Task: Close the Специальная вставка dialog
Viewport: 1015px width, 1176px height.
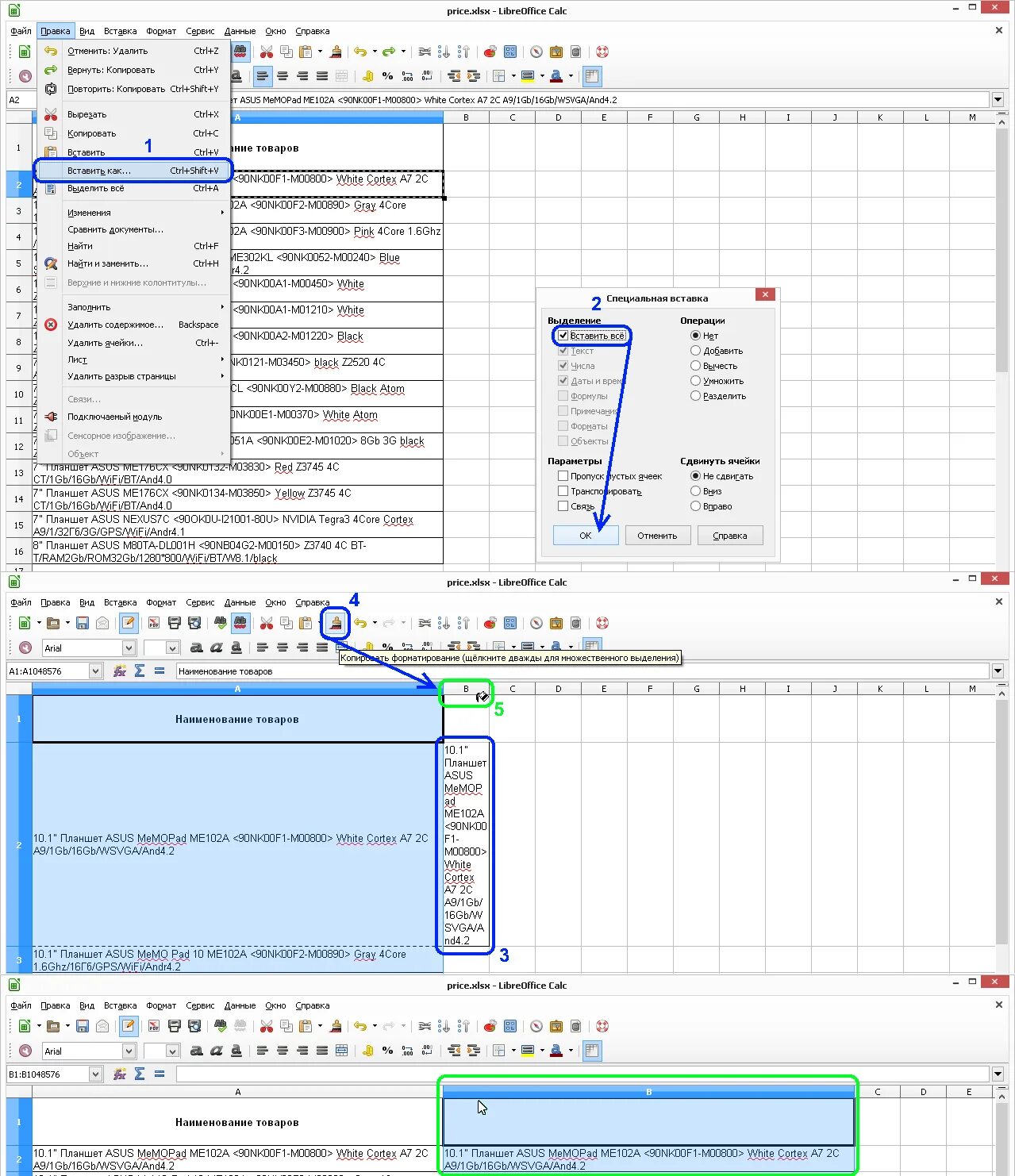Action: [x=765, y=294]
